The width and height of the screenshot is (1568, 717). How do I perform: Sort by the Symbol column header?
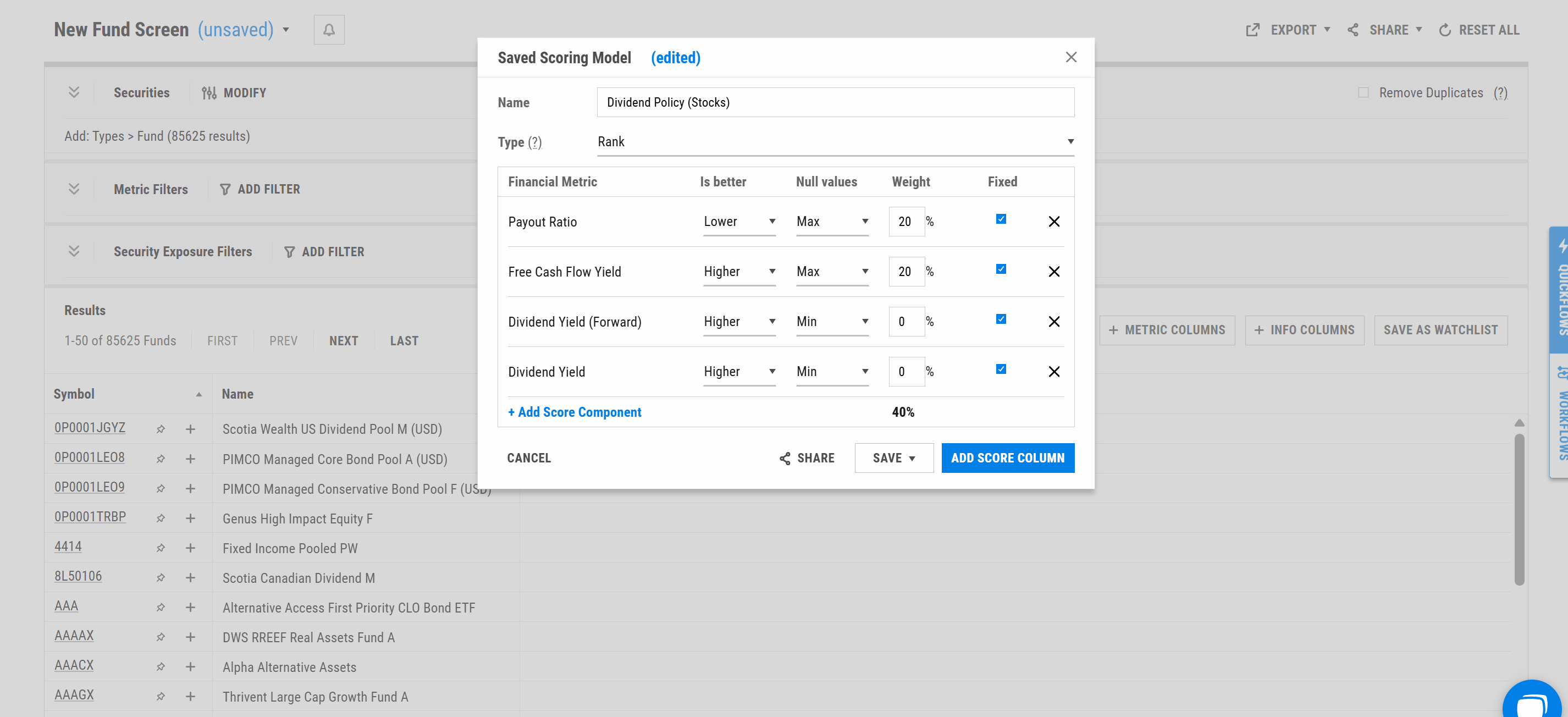(x=127, y=394)
